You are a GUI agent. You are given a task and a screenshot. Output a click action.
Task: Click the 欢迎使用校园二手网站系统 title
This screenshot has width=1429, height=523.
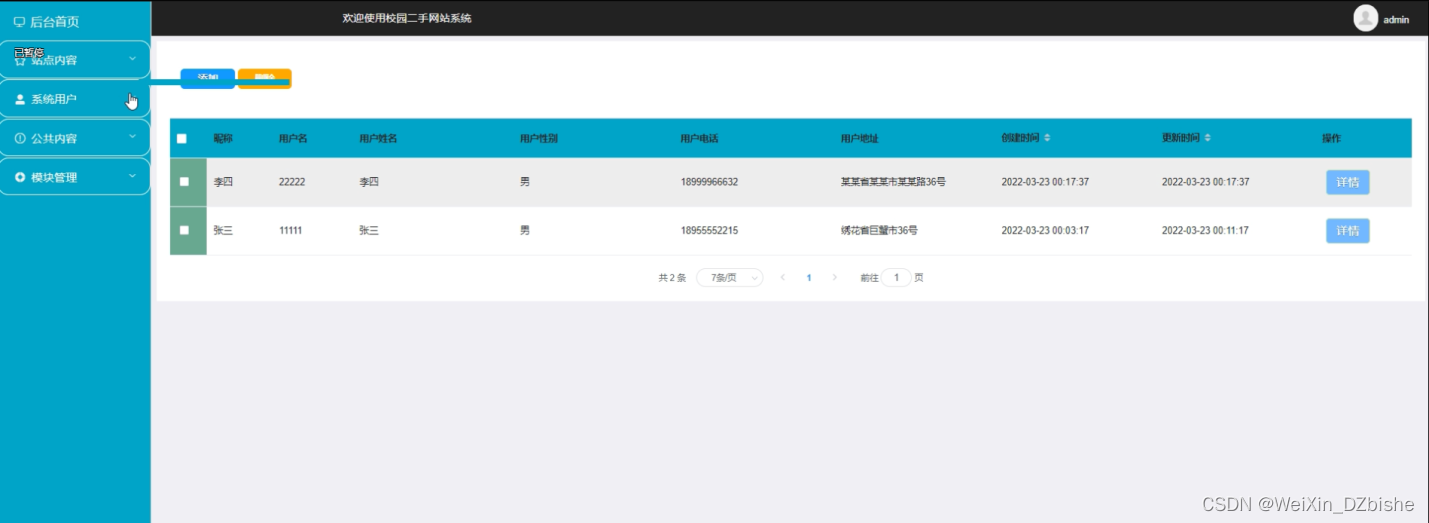coord(406,18)
